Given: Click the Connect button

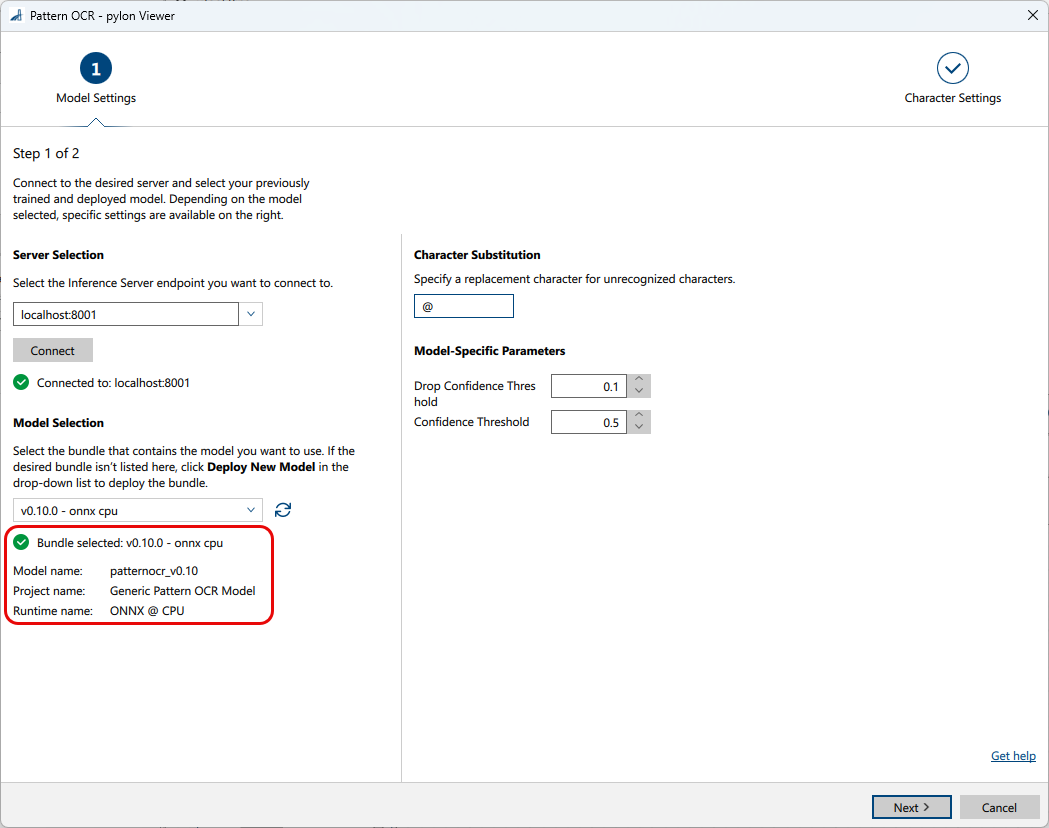Looking at the screenshot, I should pyautogui.click(x=53, y=350).
